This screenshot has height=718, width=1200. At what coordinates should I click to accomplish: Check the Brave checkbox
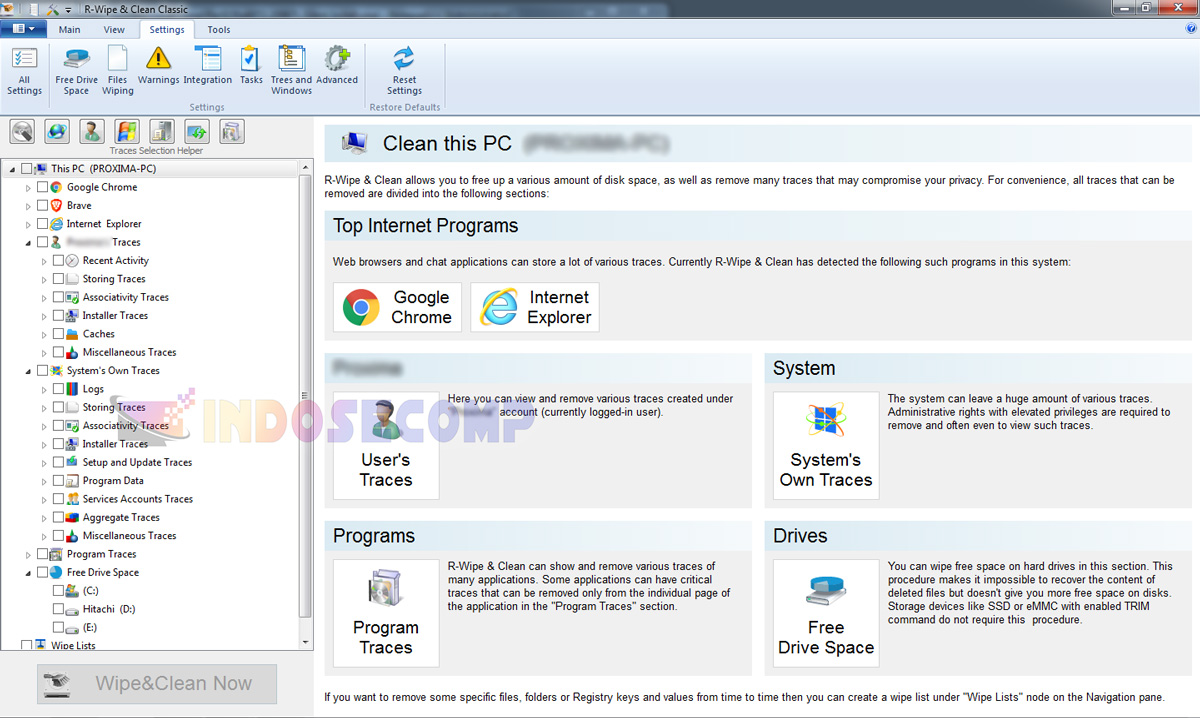click(42, 205)
